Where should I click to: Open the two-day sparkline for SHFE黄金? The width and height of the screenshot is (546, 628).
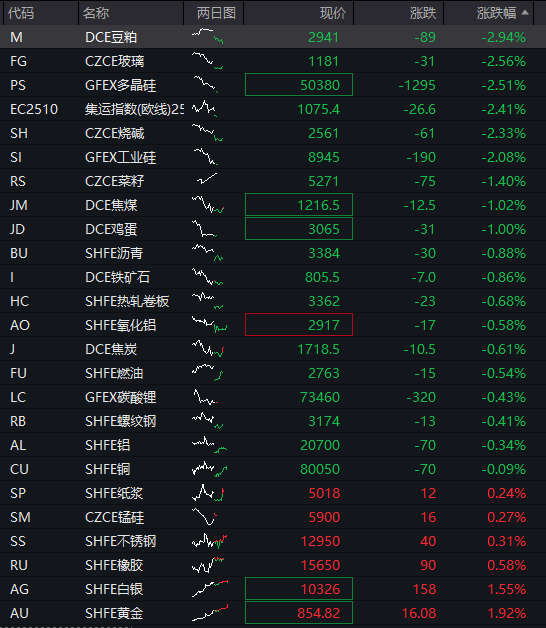pos(210,613)
